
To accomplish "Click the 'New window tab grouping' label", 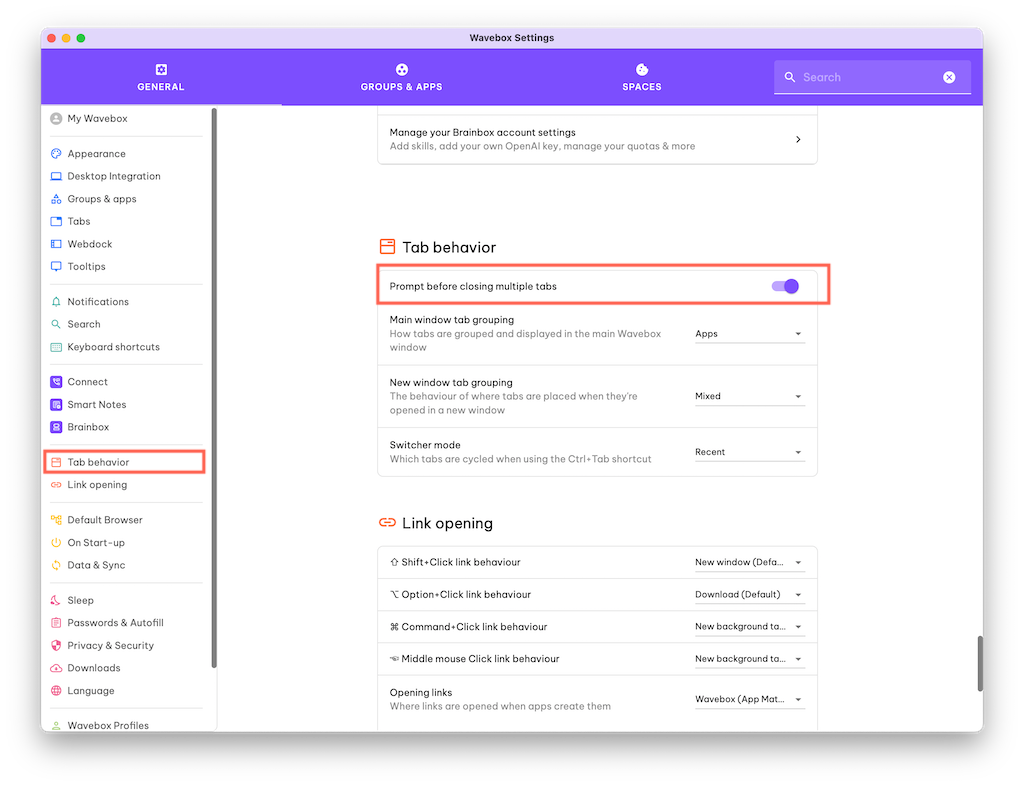I will (x=451, y=383).
